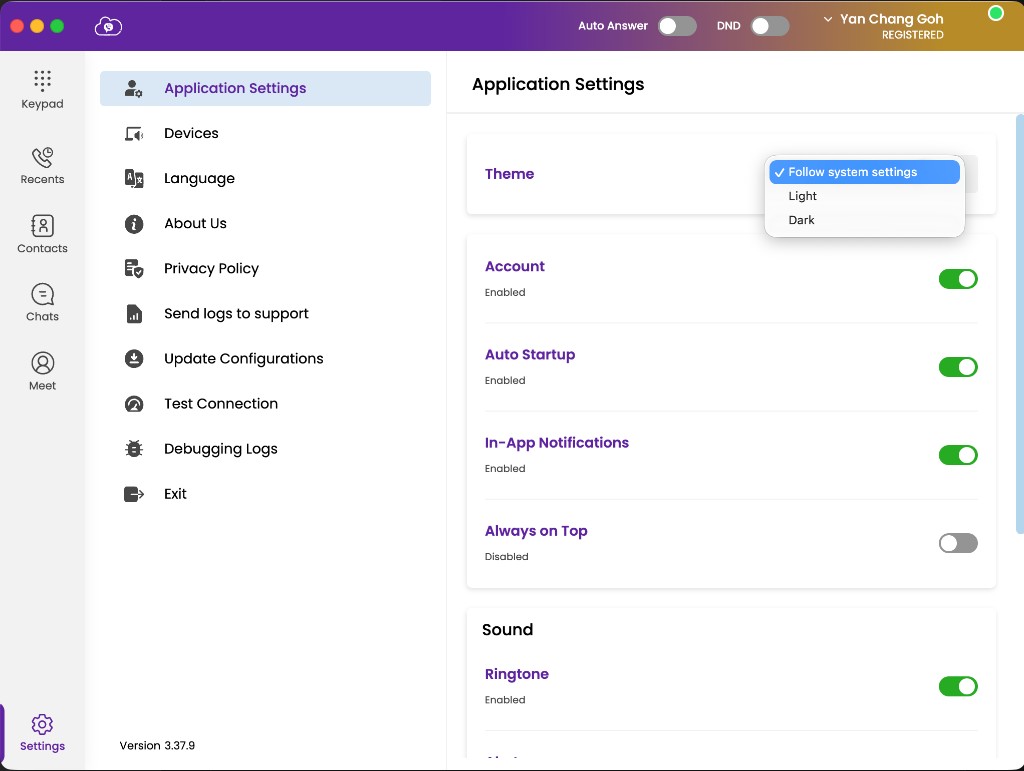This screenshot has height=771, width=1024.
Task: Open the Recents call history icon
Action: 42,157
